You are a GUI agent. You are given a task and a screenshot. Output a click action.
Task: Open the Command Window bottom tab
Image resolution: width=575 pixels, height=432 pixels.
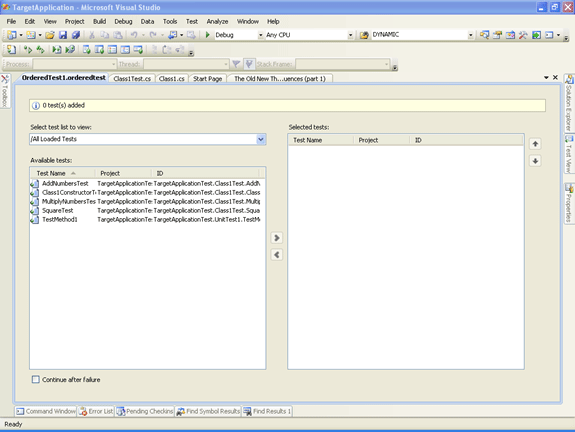coord(46,411)
